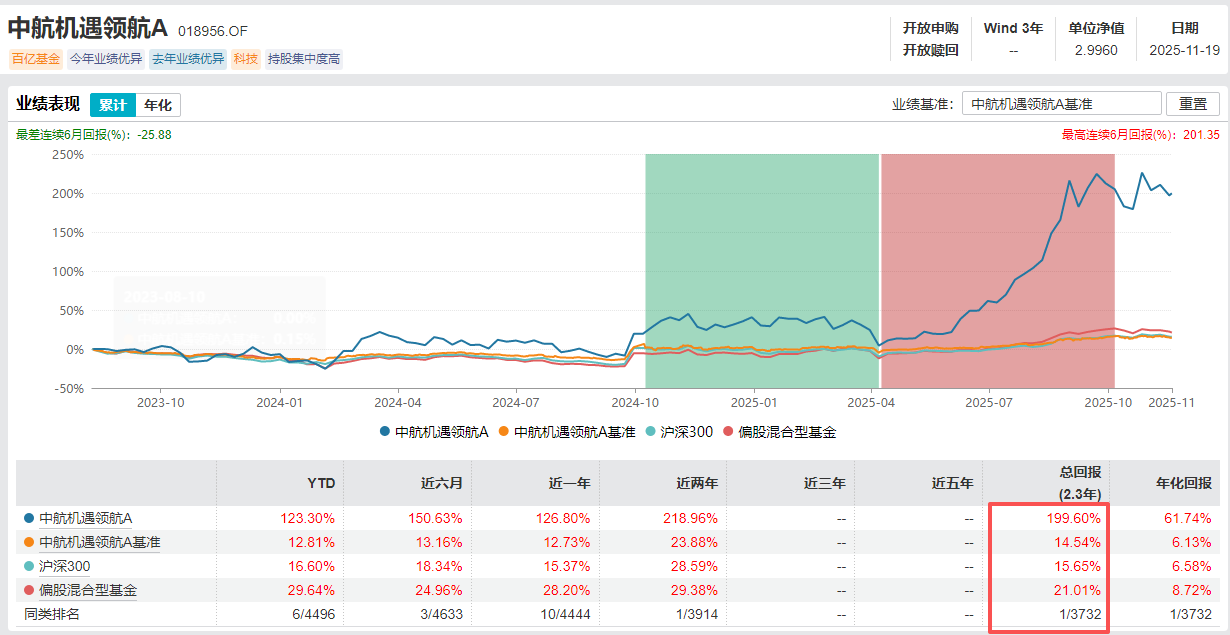The height and width of the screenshot is (635, 1230).
Task: Click the 重置 button
Action: coord(1195,103)
